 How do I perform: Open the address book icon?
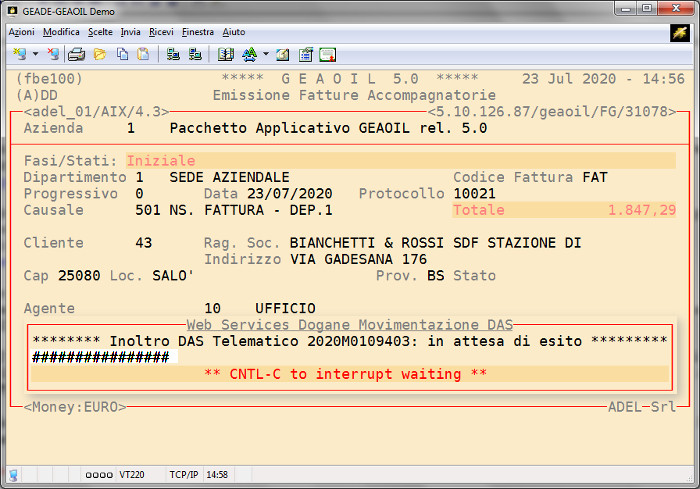click(x=225, y=54)
